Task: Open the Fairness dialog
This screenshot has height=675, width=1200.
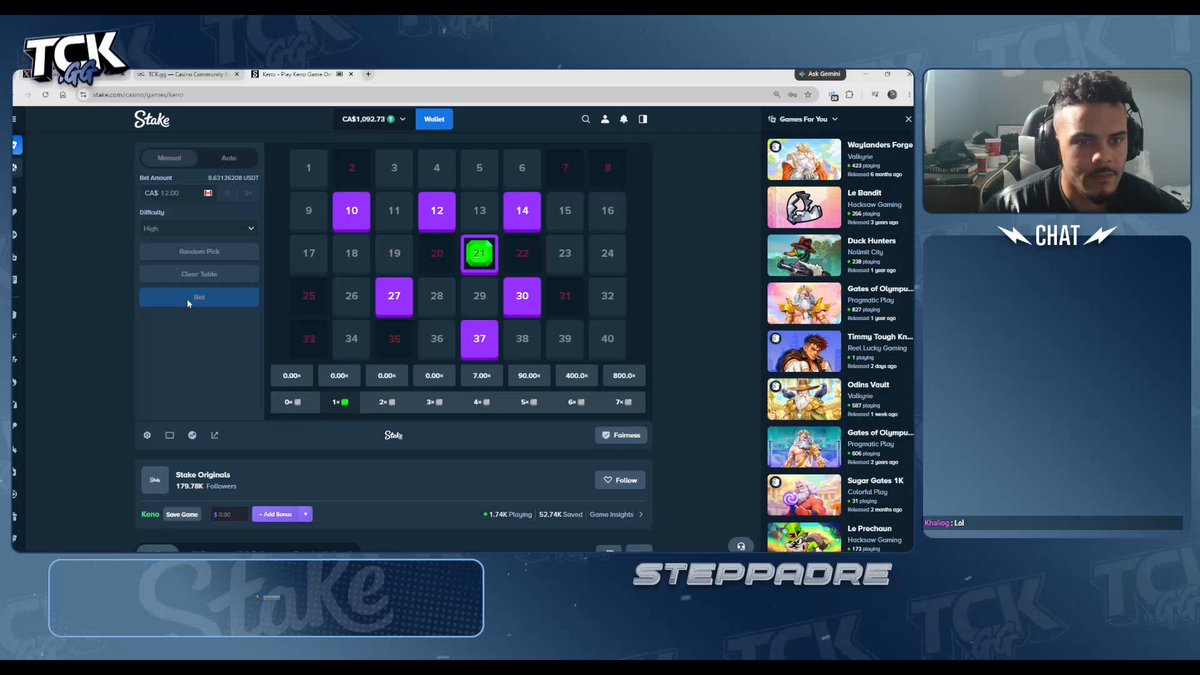Action: coord(621,435)
